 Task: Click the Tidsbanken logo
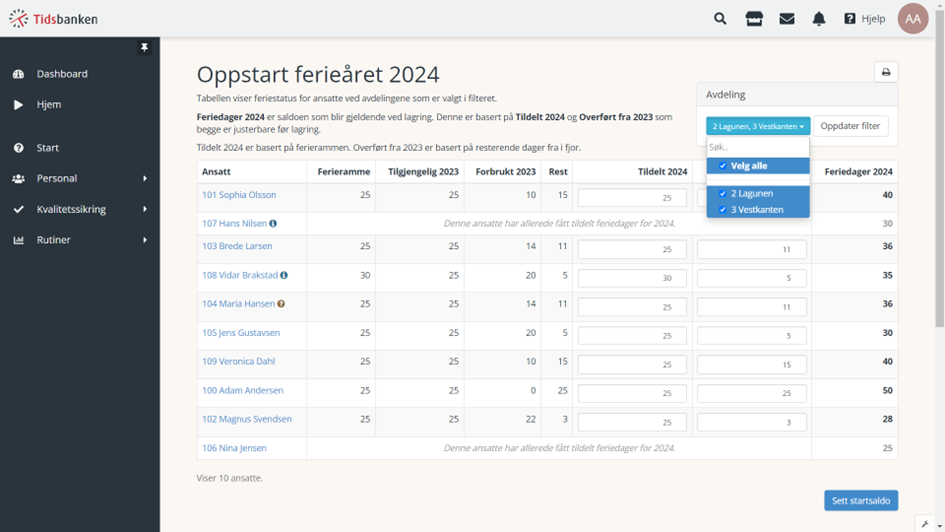coord(53,19)
